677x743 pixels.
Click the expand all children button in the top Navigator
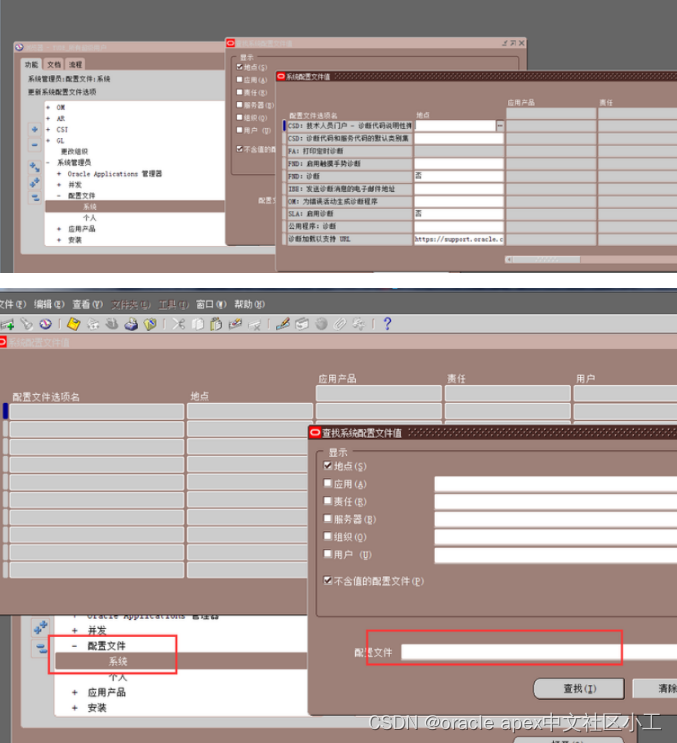pos(35,167)
